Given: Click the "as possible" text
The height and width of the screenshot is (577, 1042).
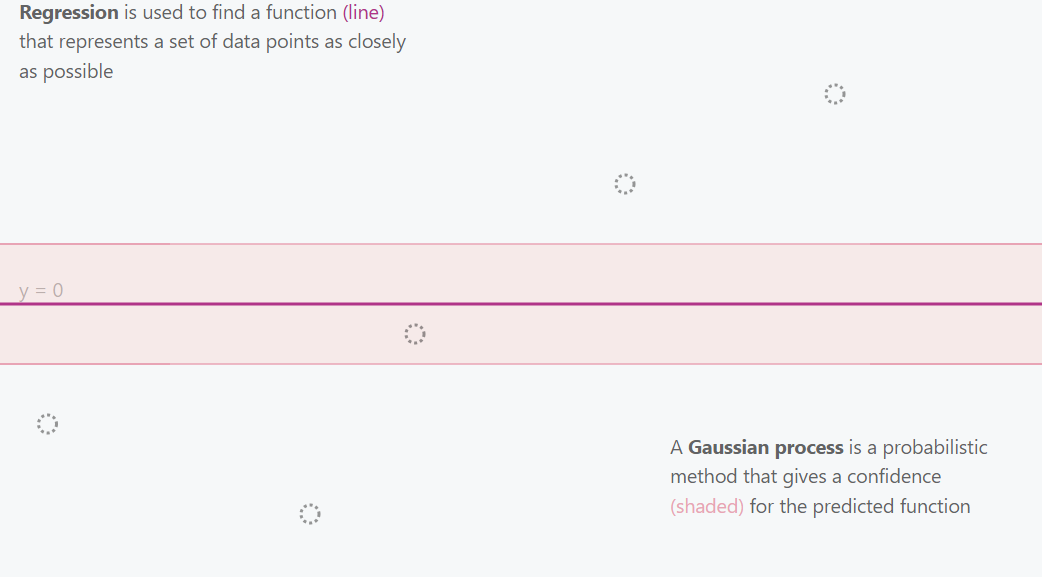Looking at the screenshot, I should click(66, 72).
